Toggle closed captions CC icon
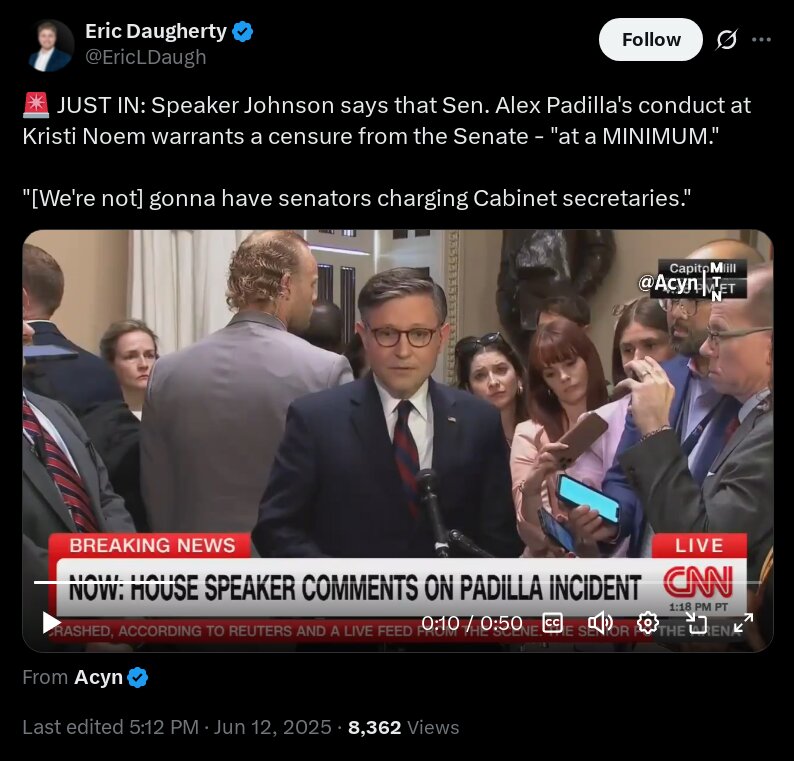 (x=552, y=623)
